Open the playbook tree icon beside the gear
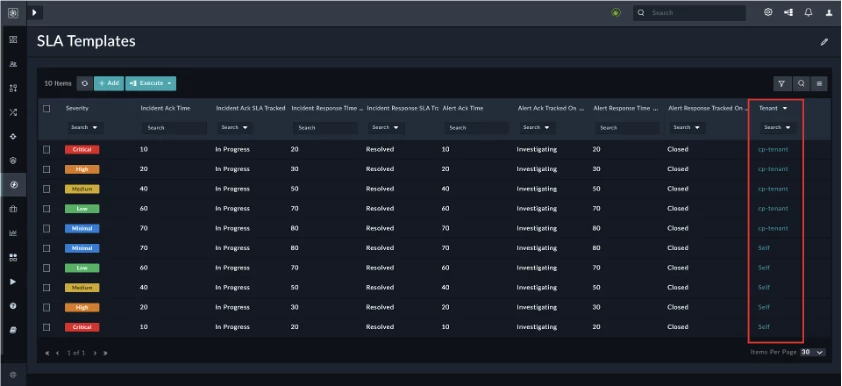The image size is (842, 386). pos(788,12)
